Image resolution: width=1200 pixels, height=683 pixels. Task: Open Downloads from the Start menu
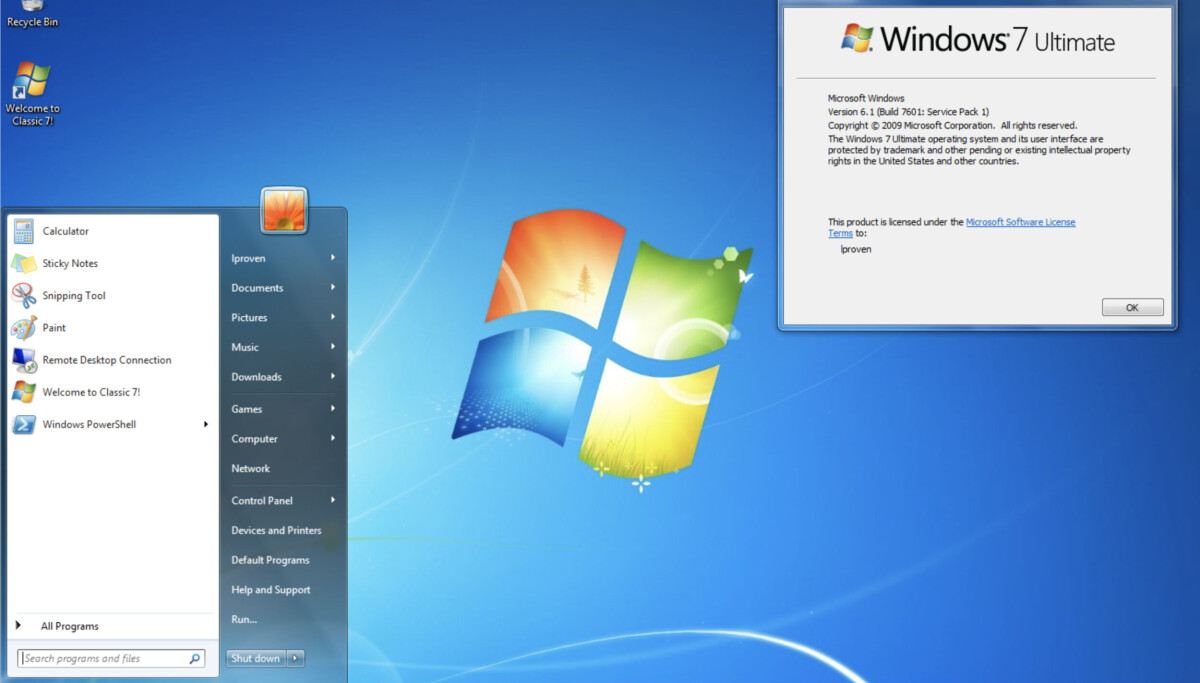[256, 377]
